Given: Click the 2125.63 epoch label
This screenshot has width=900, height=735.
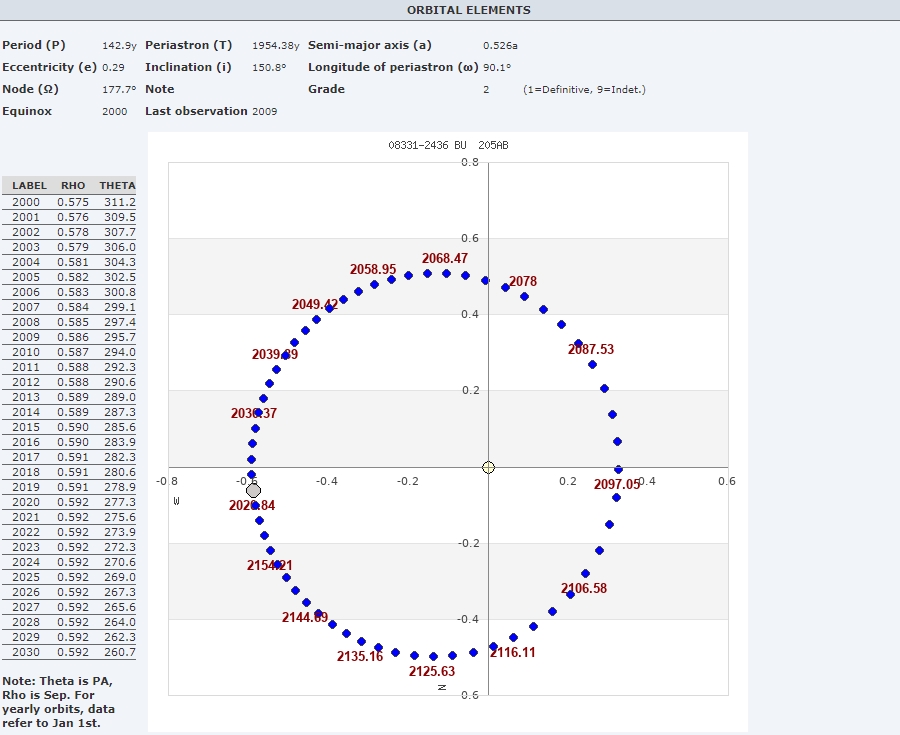Looking at the screenshot, I should 432,671.
